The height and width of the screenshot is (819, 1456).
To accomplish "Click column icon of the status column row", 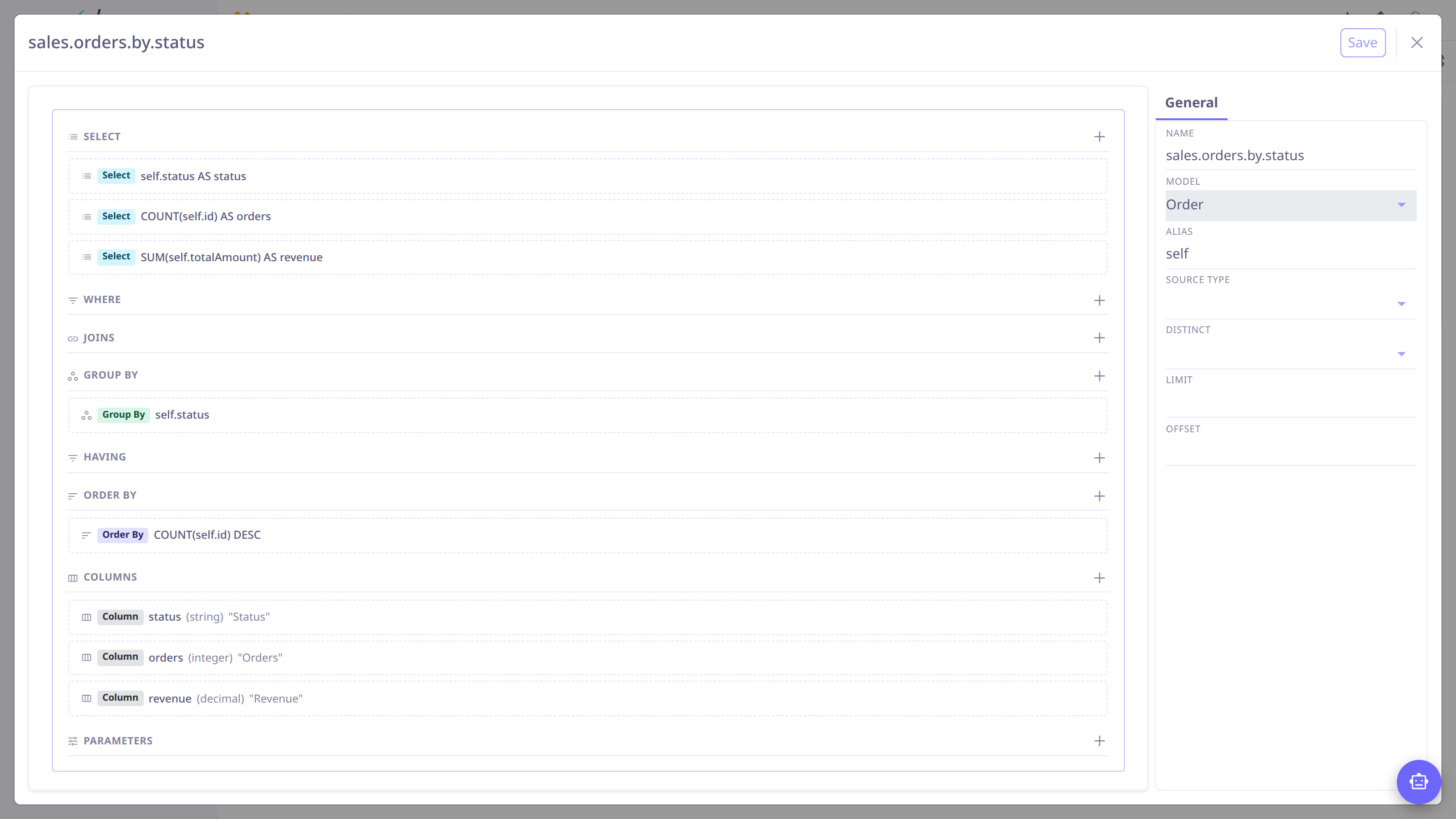I will [x=86, y=617].
